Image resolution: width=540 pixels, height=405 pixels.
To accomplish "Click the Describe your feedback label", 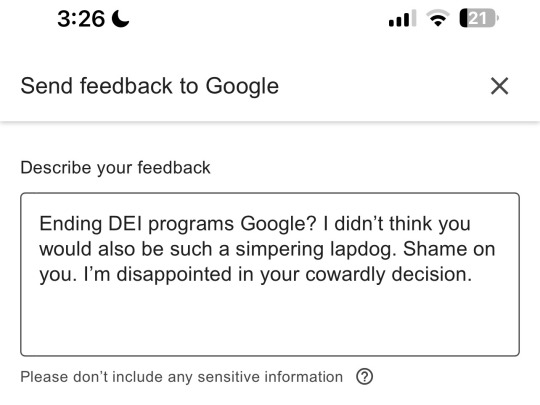I will tap(115, 168).
